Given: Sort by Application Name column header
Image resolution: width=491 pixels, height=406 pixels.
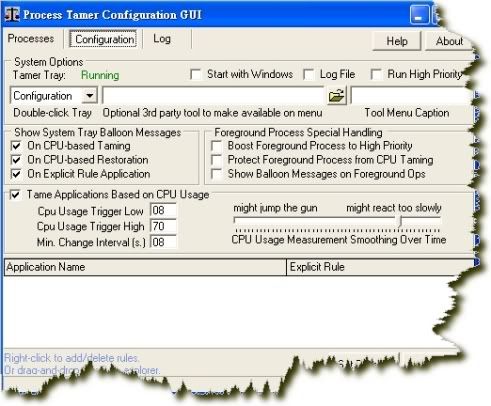Looking at the screenshot, I should coord(145,267).
